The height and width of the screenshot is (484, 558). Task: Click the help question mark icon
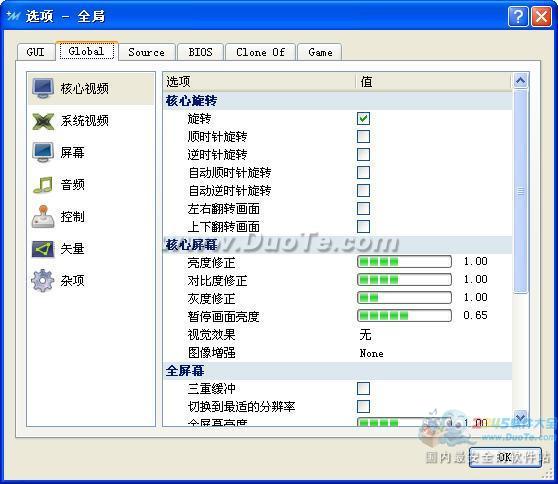pyautogui.click(x=518, y=16)
